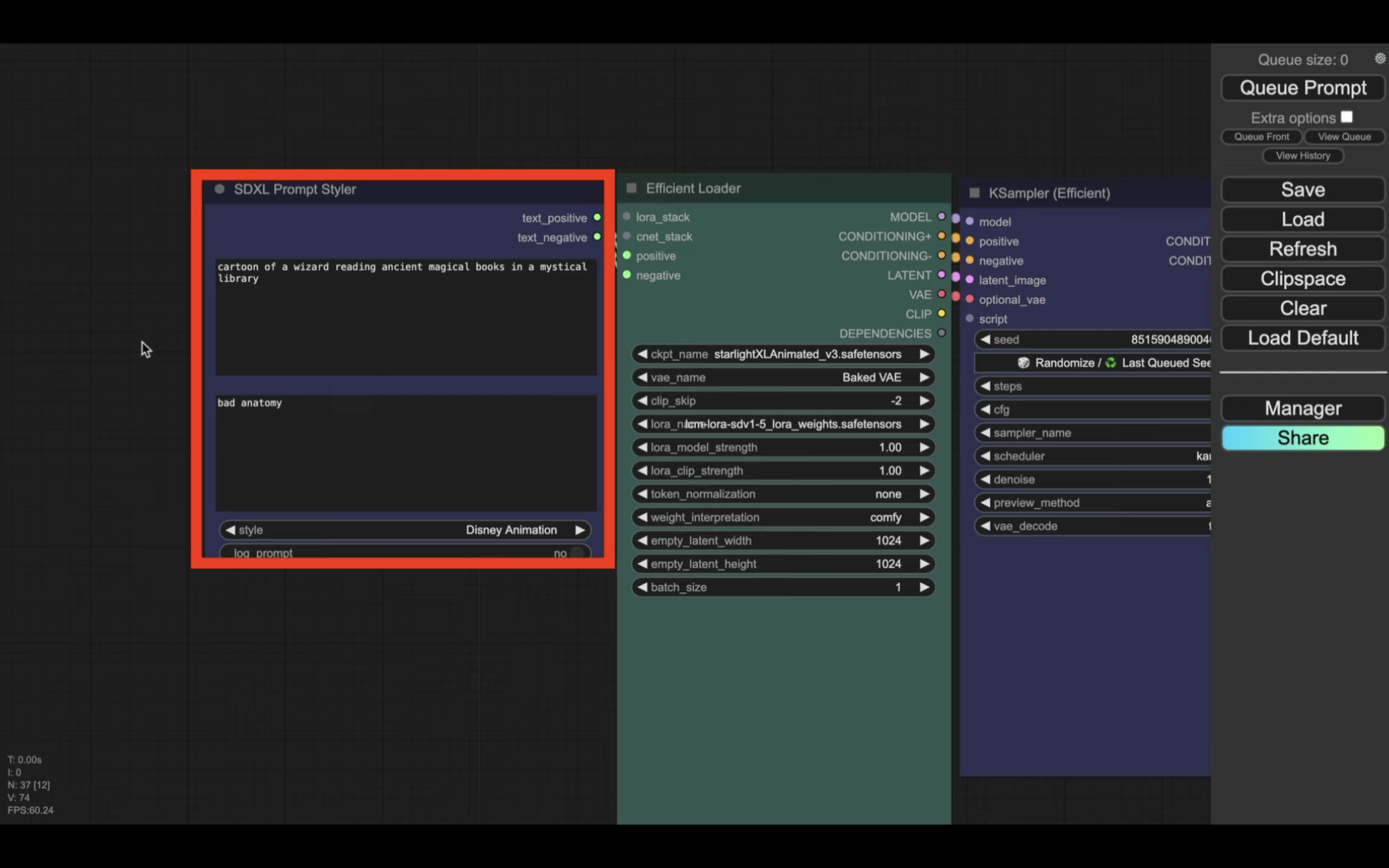Screen dimensions: 1389x868
Task: Open vae_decode selector on KSampler
Action: pos(1093,526)
